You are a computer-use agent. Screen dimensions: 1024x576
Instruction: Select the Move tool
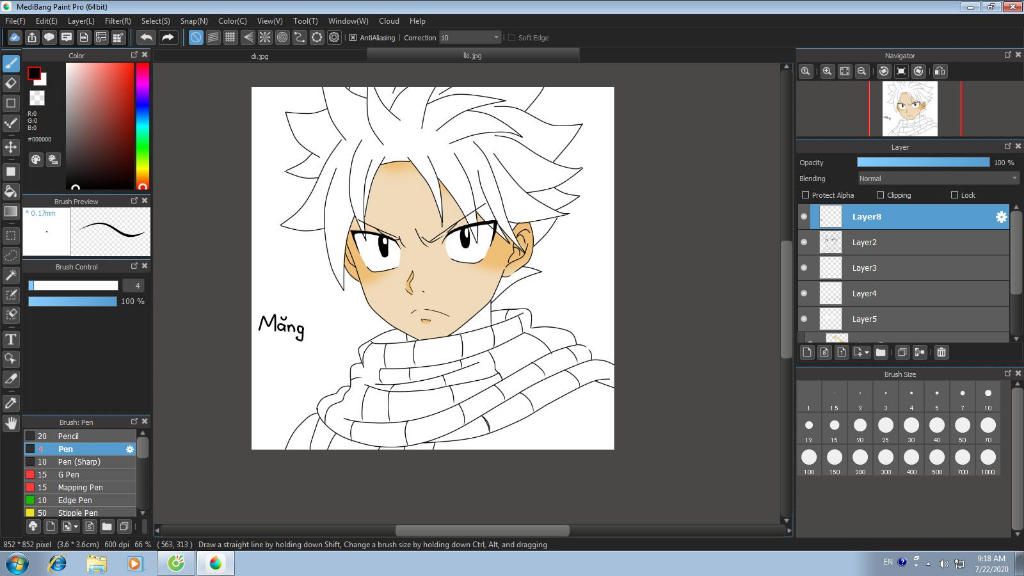11,147
